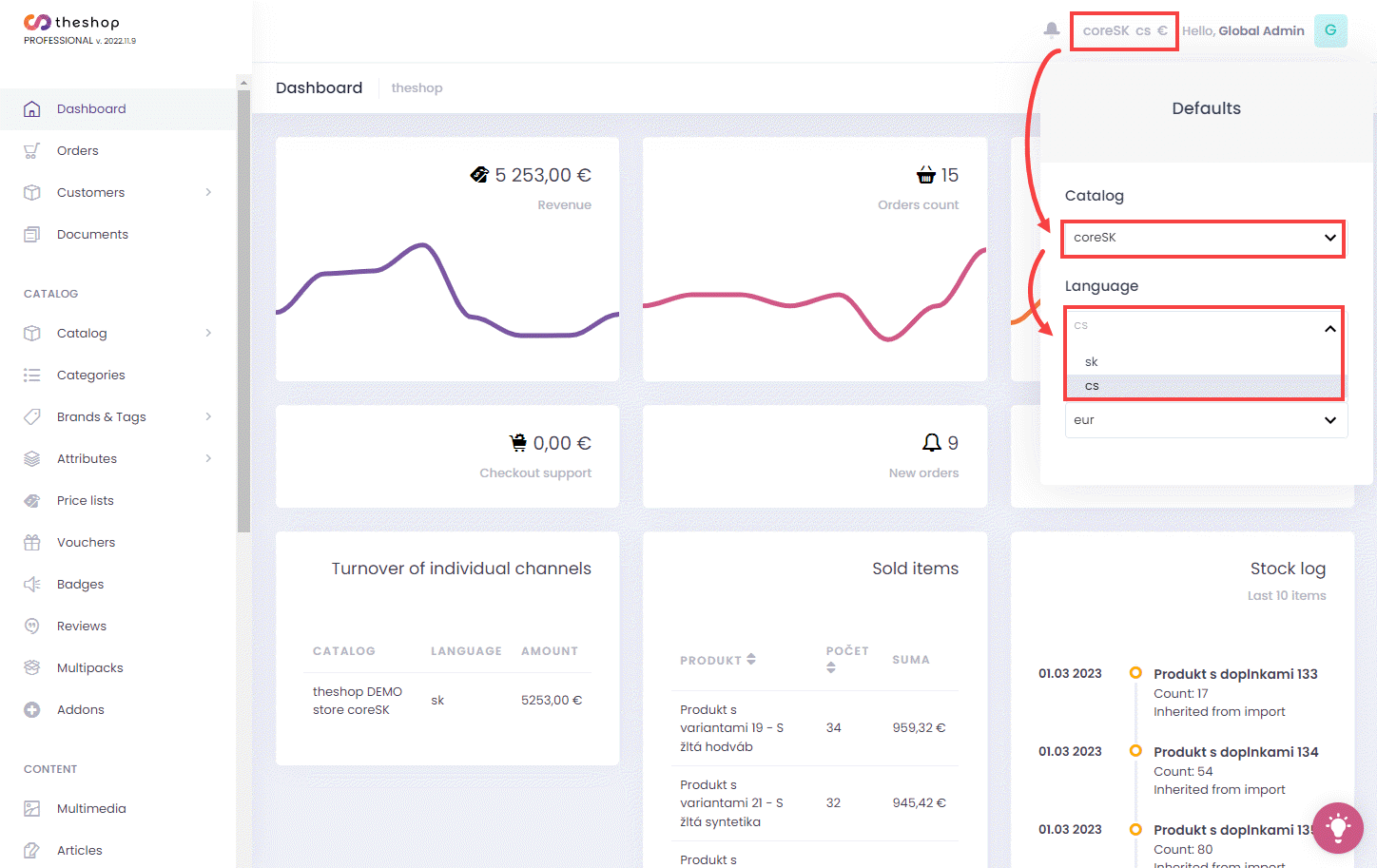
Task: Open Vouchers page
Action: click(x=87, y=542)
